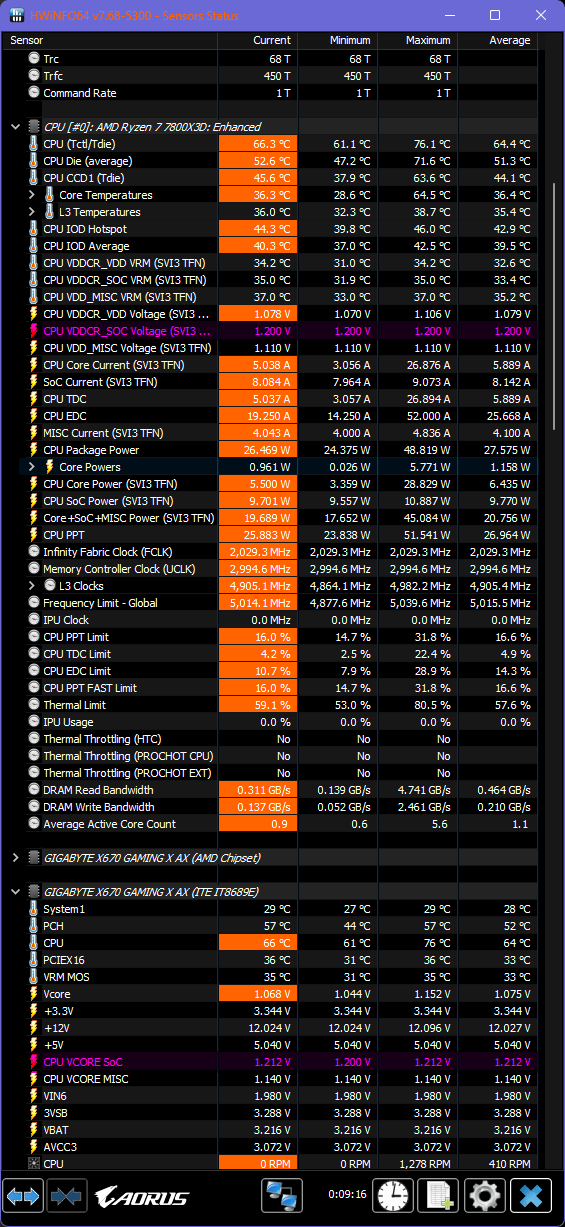This screenshot has width=565, height=1227.
Task: Expand the L3 Temperatures row
Action: pos(32,212)
